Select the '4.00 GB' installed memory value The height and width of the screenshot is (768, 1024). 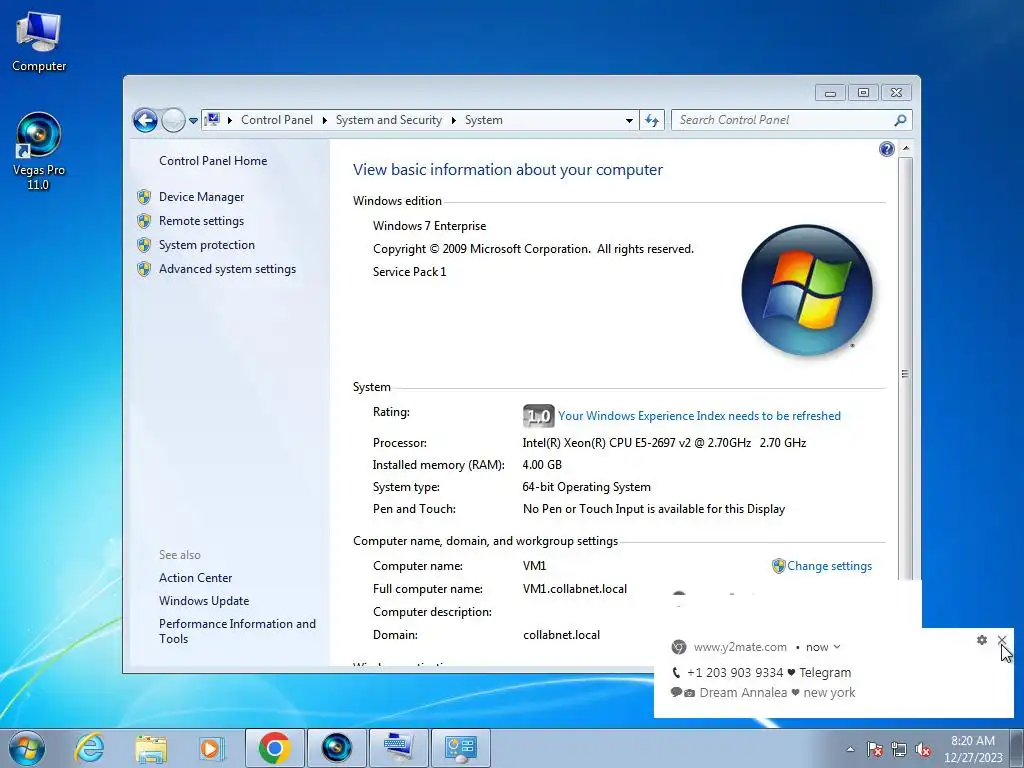(542, 465)
